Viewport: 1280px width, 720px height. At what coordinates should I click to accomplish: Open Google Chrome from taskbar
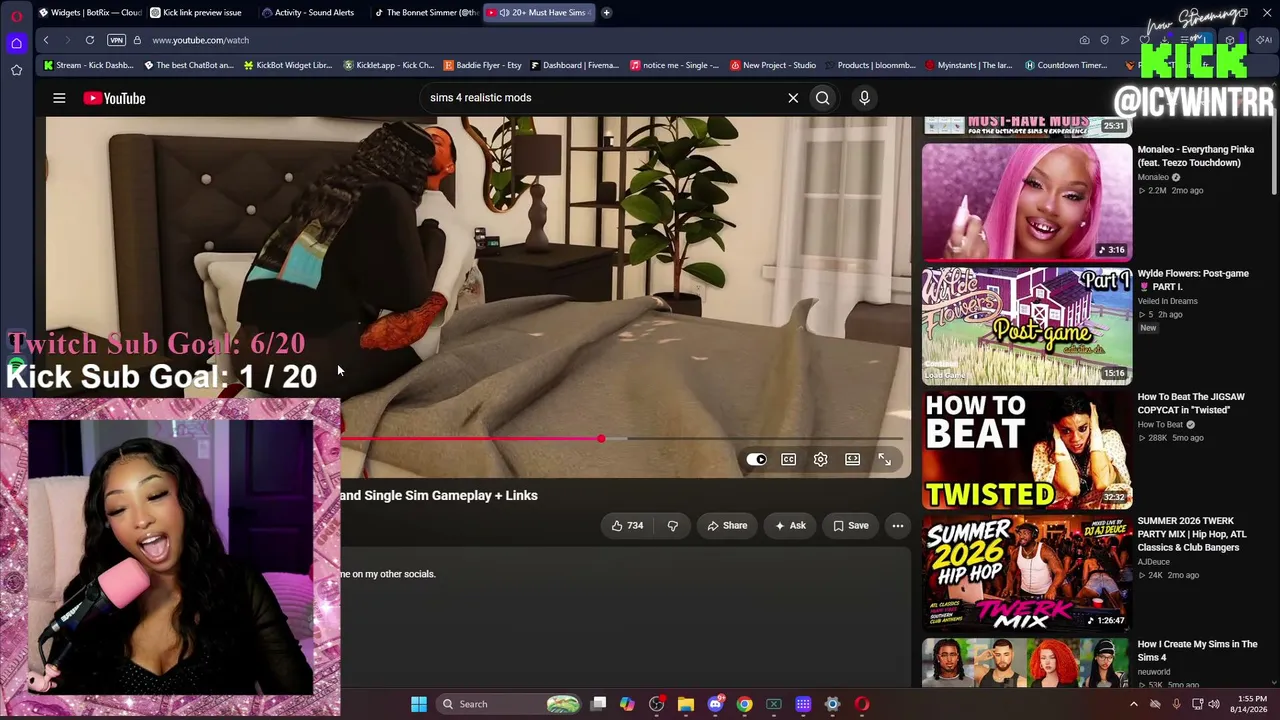744,704
